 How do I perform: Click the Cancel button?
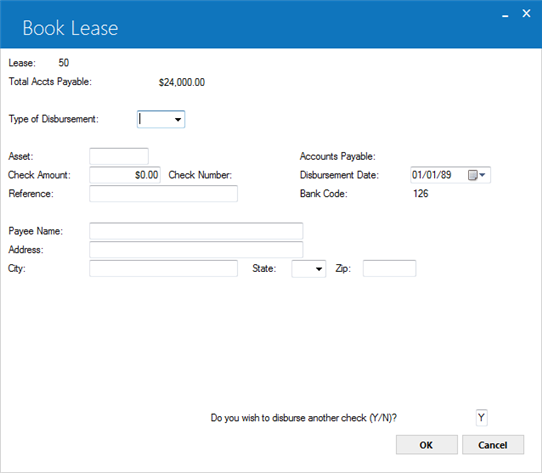[x=493, y=445]
